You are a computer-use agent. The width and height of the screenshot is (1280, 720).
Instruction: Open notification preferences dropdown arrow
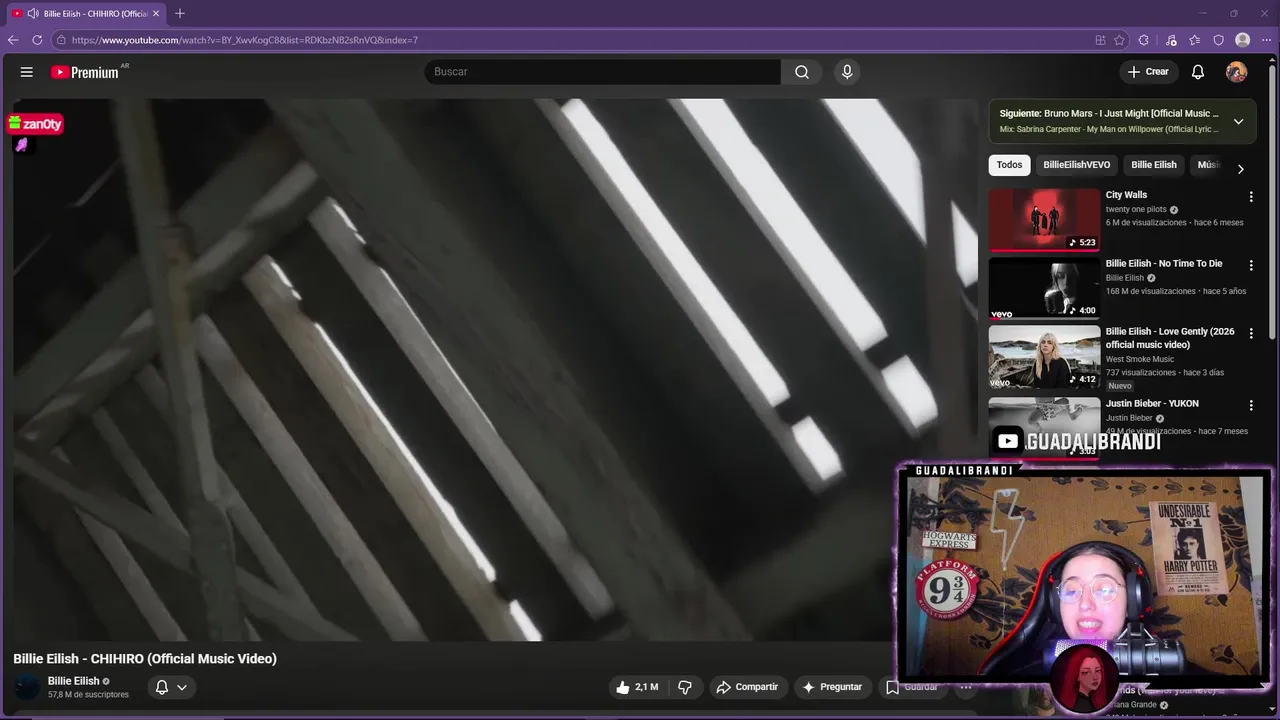(182, 687)
